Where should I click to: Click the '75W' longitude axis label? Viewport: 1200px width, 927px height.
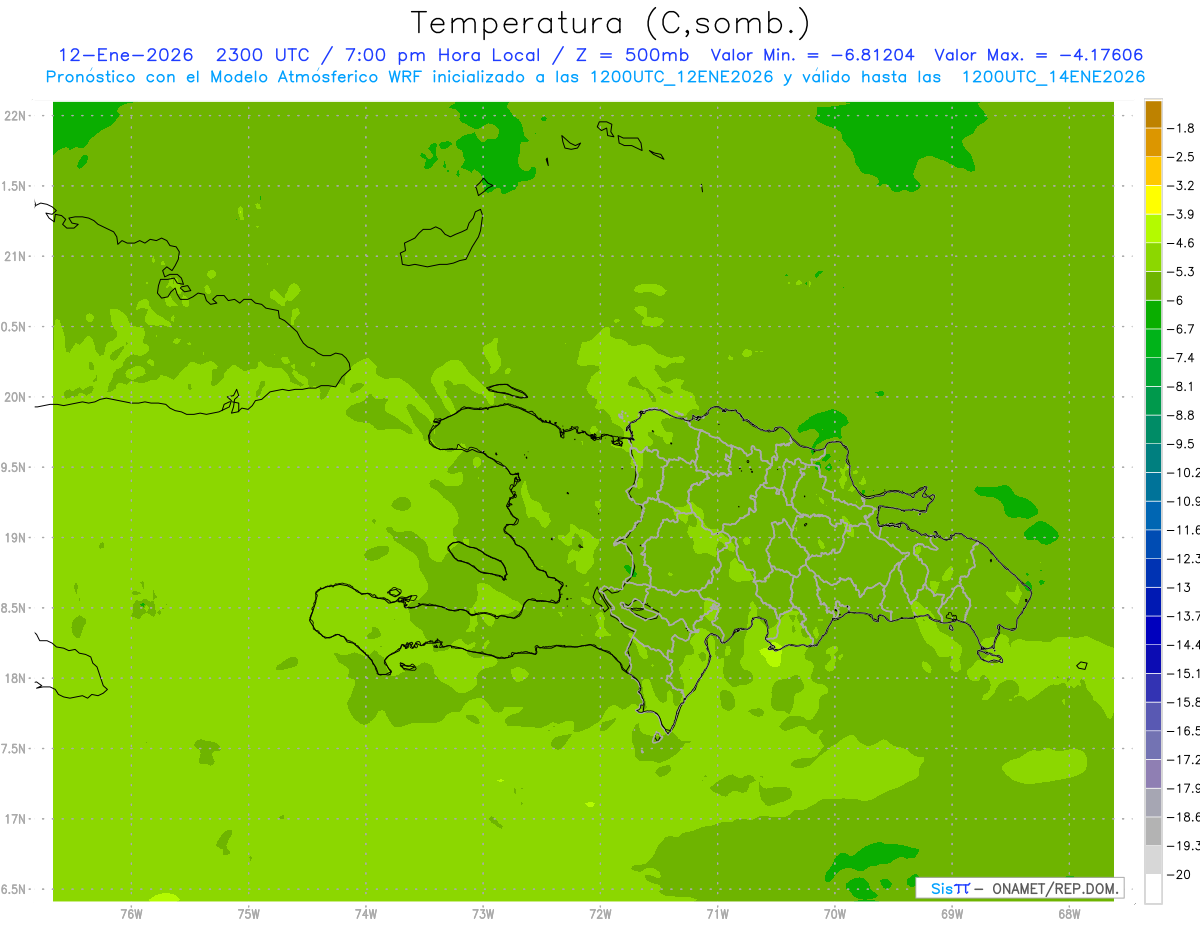[x=249, y=914]
